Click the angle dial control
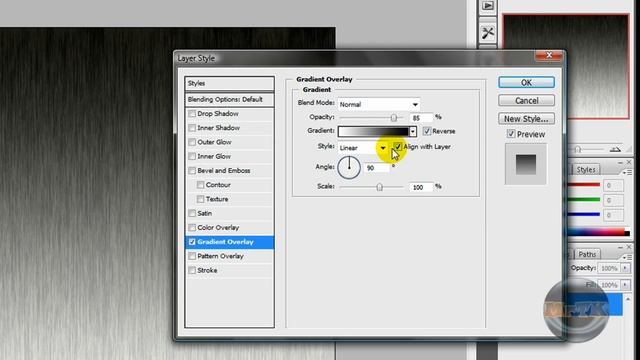Screen dimensions: 640x360 click(349, 167)
